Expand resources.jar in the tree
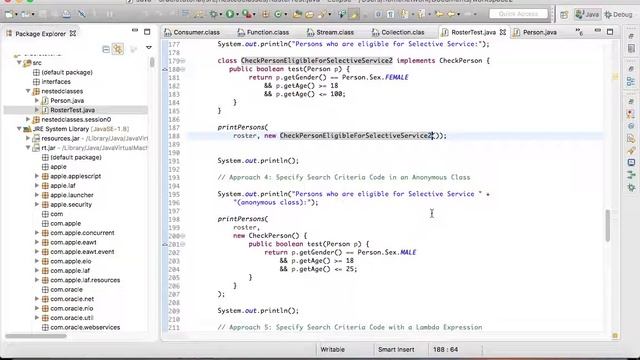The width and height of the screenshot is (640, 360). point(28,138)
